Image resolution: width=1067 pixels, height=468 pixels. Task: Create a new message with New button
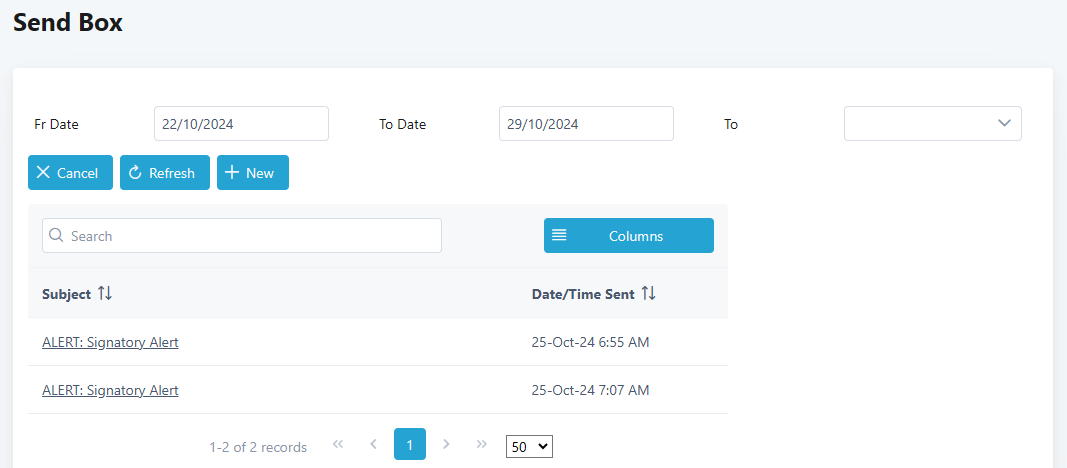coord(252,173)
